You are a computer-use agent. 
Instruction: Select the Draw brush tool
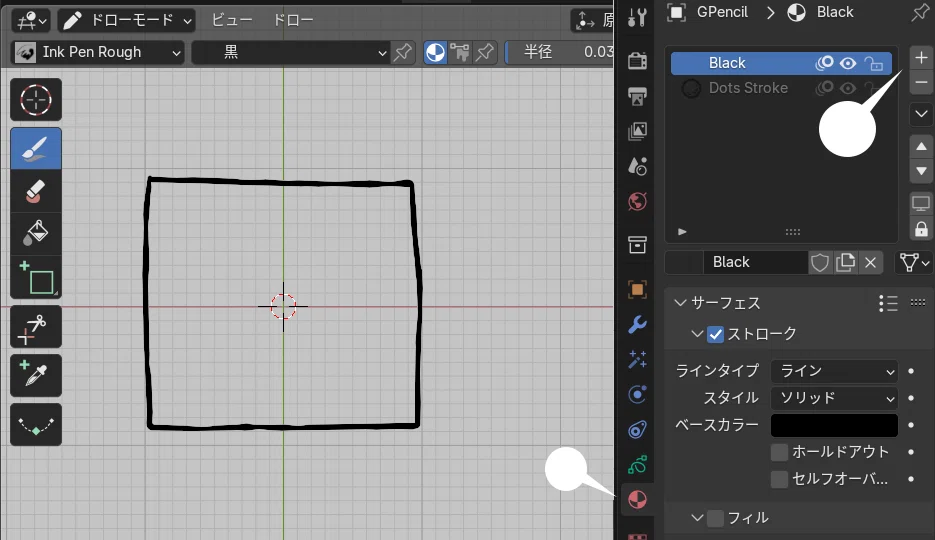click(x=36, y=148)
